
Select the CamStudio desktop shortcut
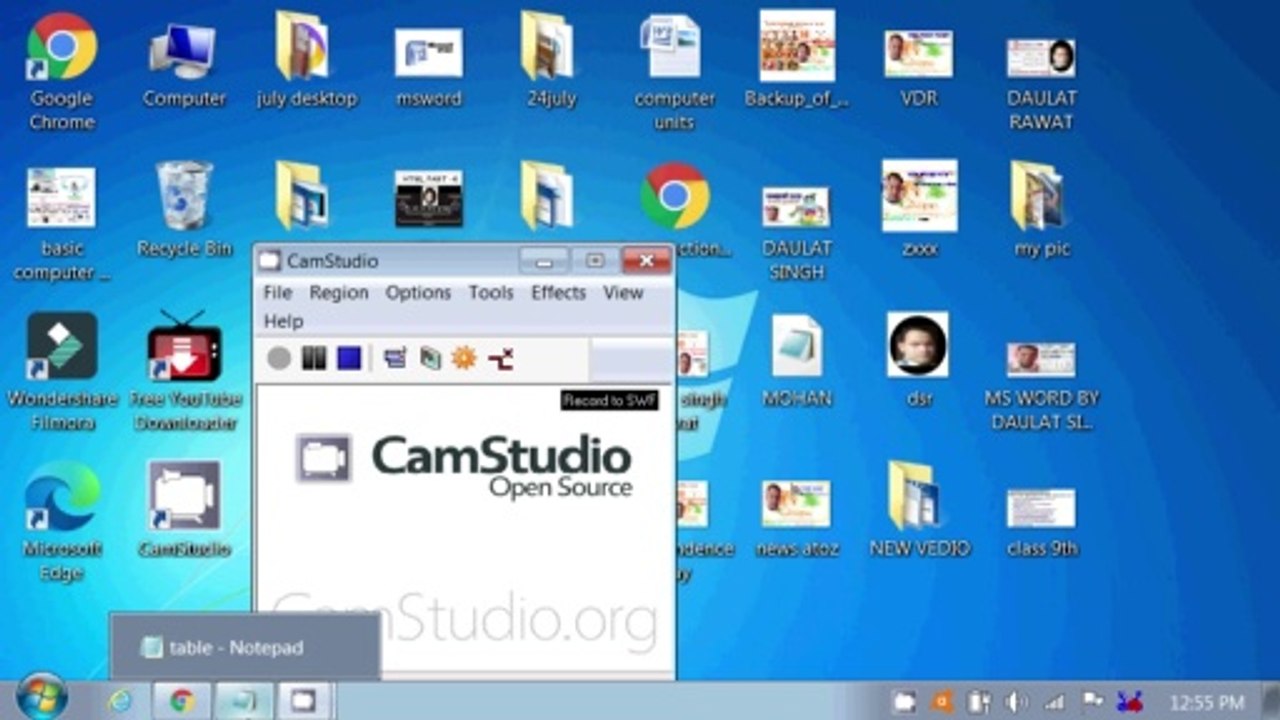click(184, 510)
